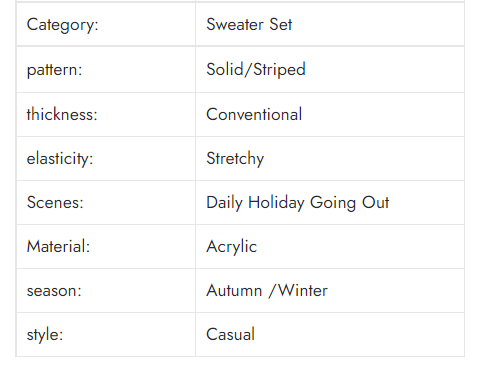501x371 pixels.
Task: Click the word Set in Category row
Action: click(281, 24)
